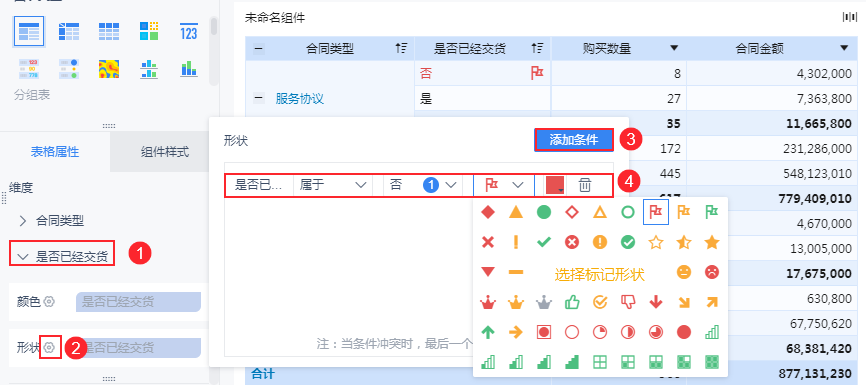Select the stacked column chart type
Viewport: 866px width, 385px height.
(x=188, y=68)
